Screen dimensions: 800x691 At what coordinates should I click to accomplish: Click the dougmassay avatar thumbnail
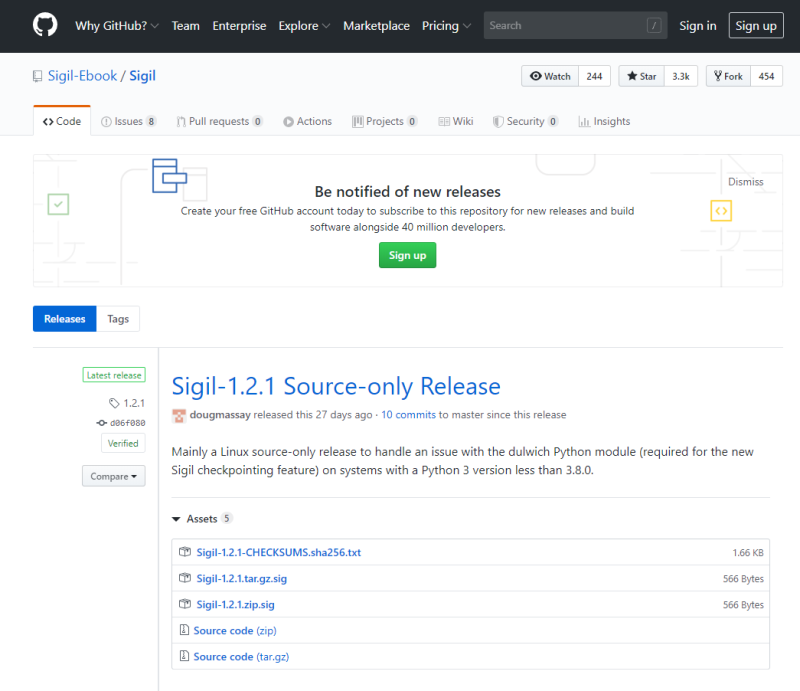point(179,415)
